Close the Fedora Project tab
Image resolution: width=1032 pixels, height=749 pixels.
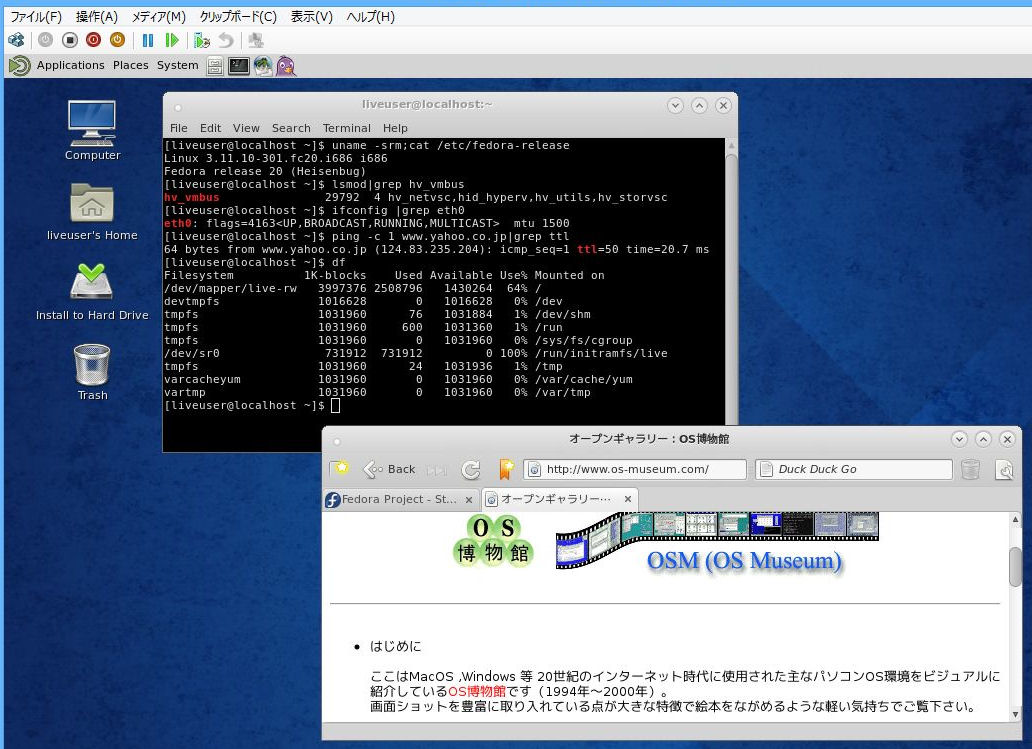coord(469,500)
